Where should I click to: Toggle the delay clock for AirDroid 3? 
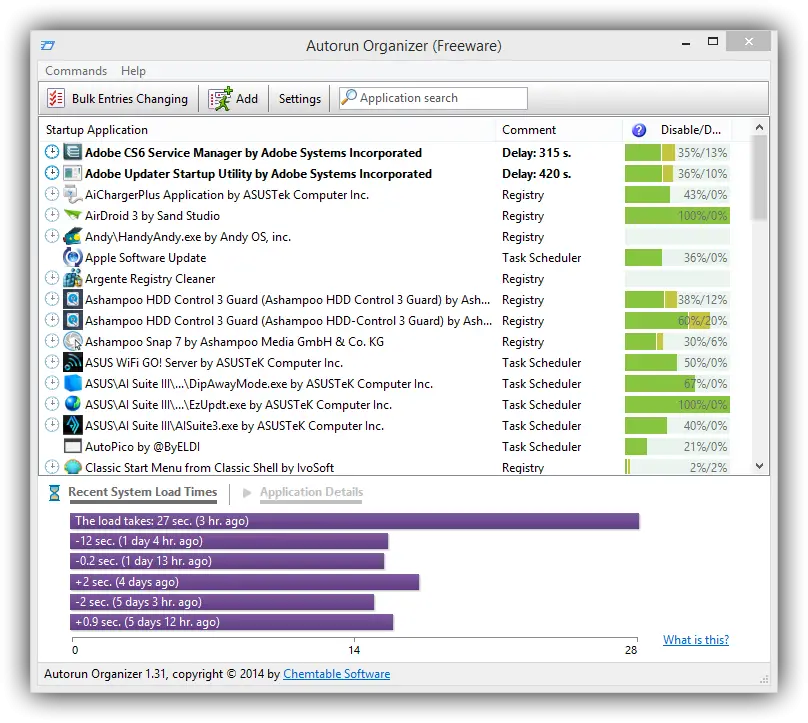(x=52, y=214)
